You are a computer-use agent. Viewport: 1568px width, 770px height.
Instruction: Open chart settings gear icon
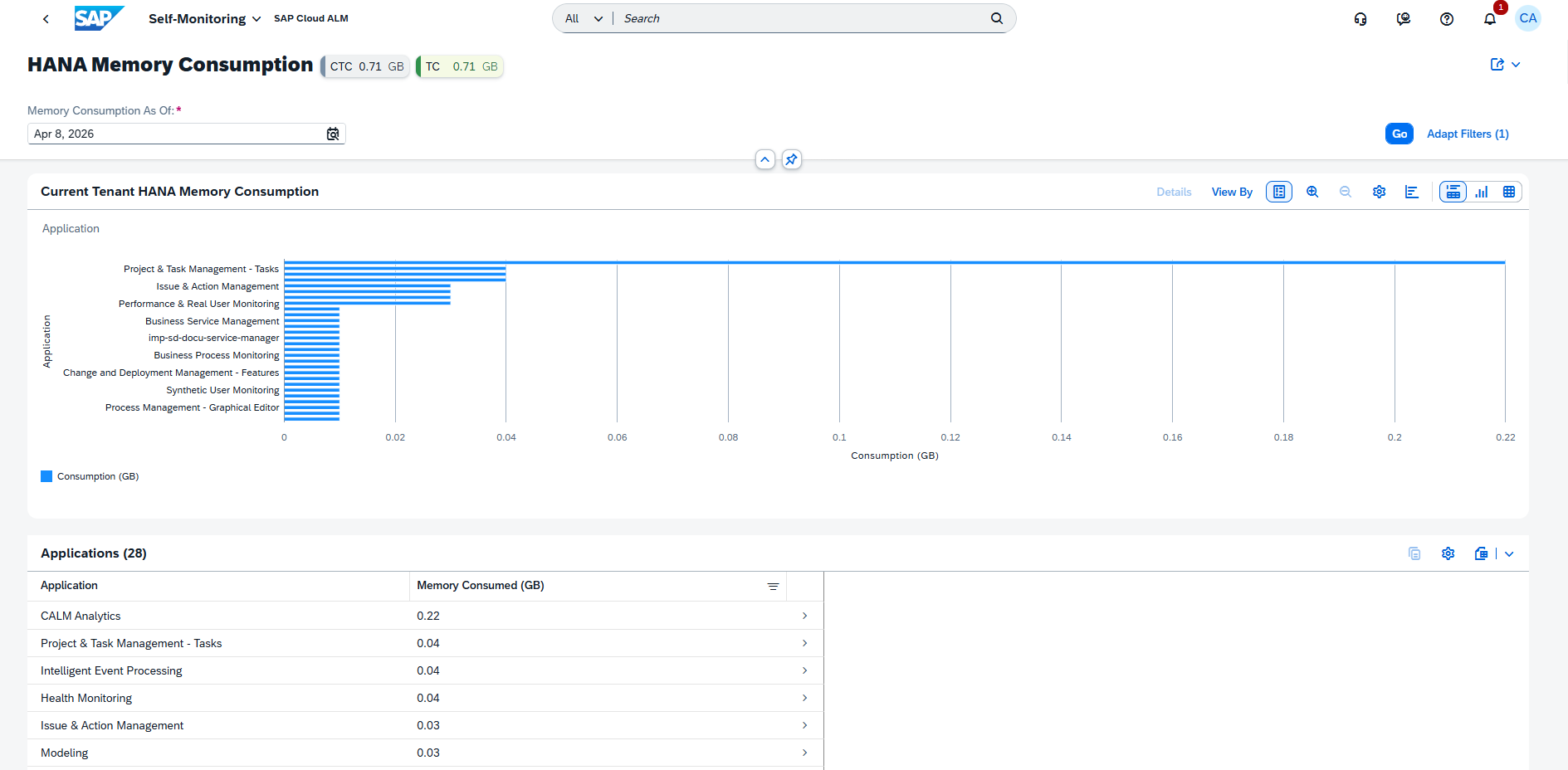(1379, 192)
